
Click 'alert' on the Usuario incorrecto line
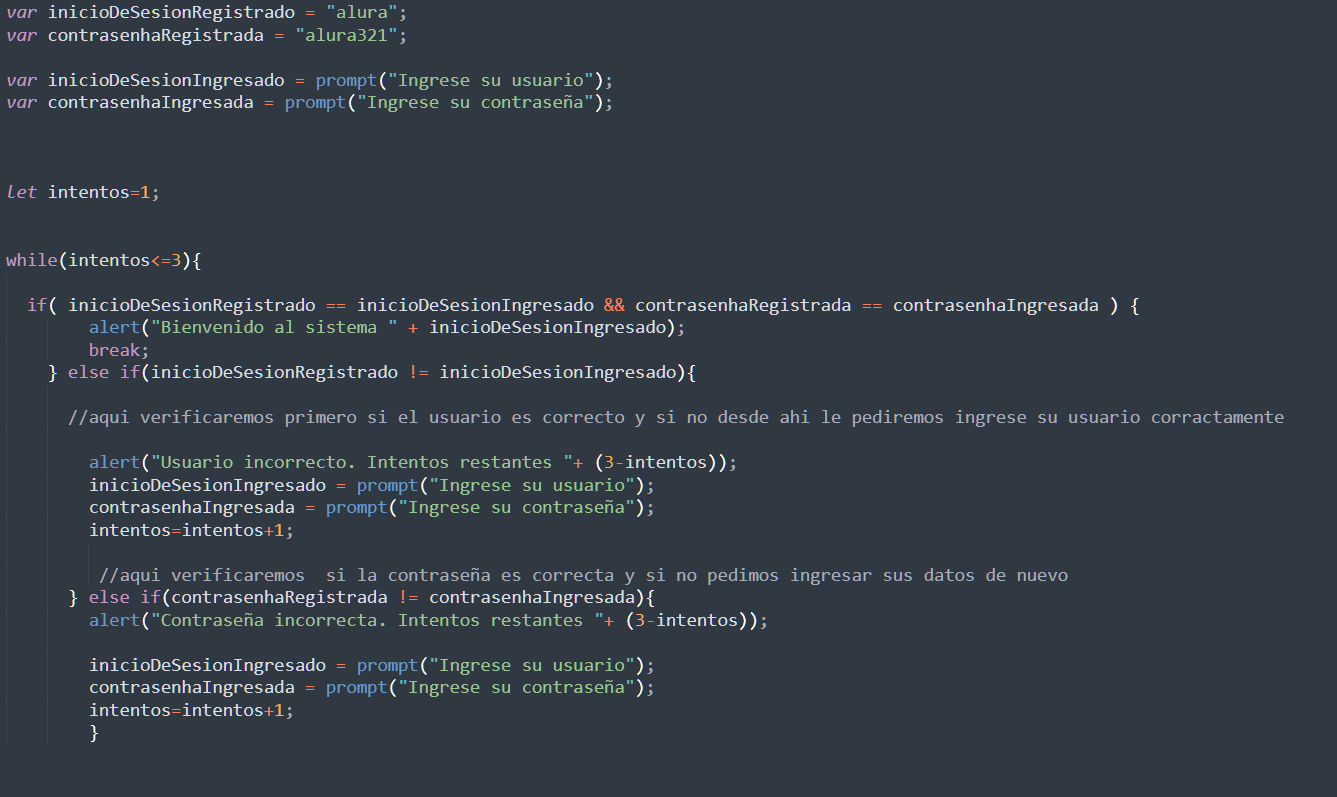115,462
